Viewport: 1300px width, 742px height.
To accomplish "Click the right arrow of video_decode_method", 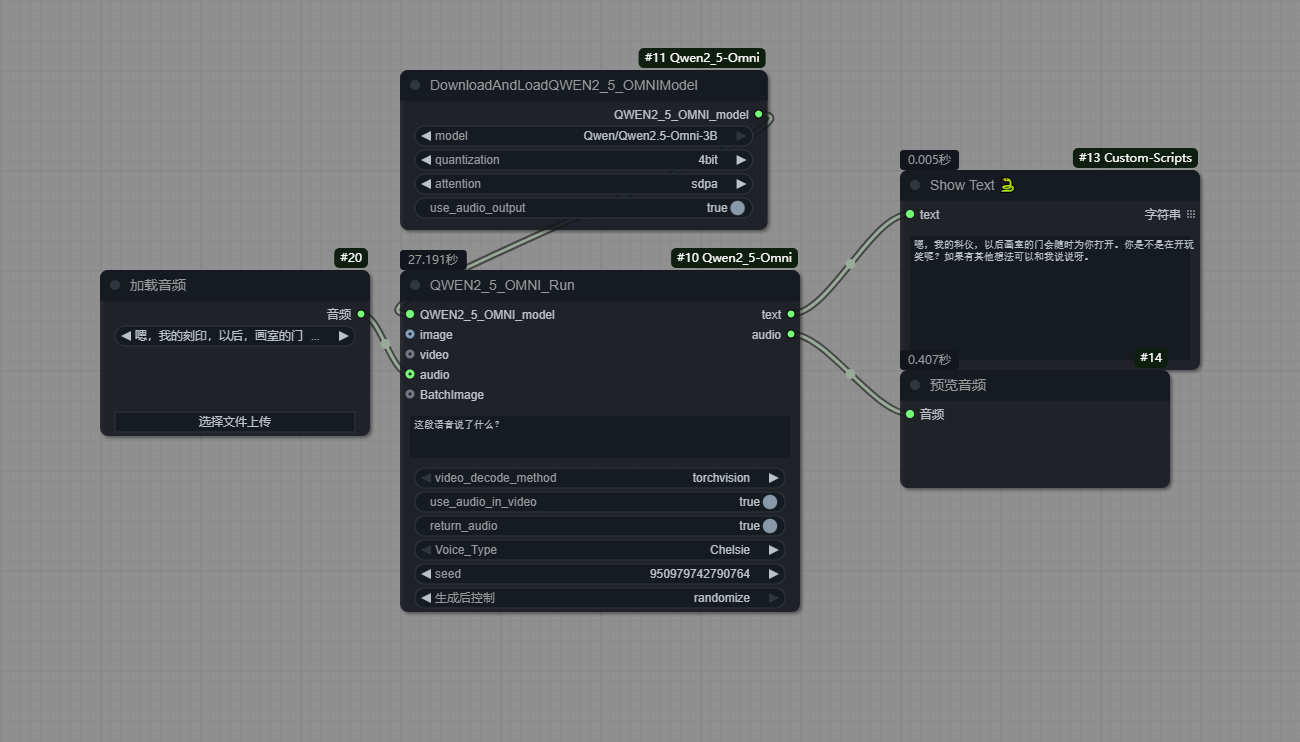I will tap(773, 478).
